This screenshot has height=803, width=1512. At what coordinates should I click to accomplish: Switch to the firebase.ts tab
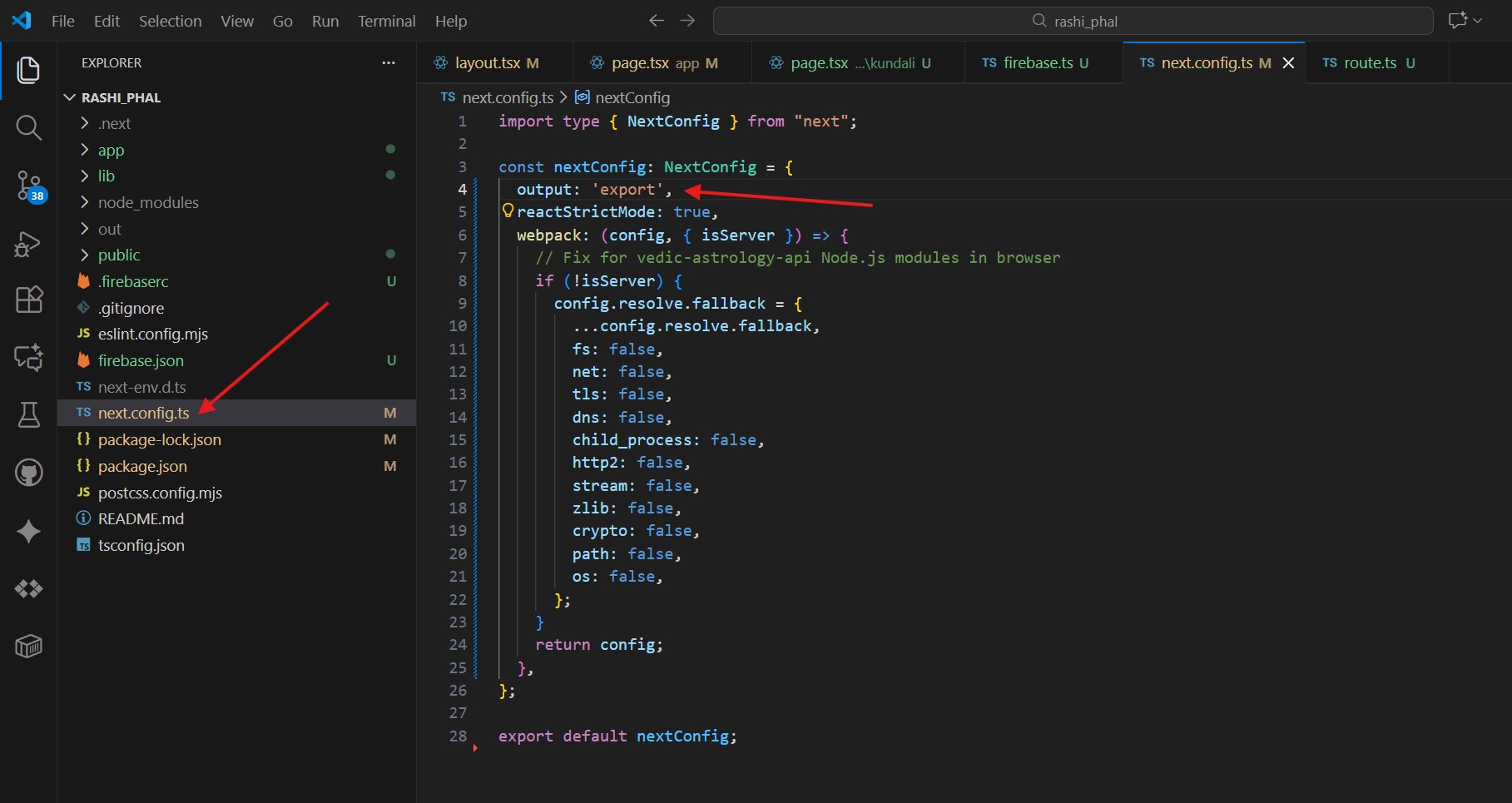point(1037,62)
